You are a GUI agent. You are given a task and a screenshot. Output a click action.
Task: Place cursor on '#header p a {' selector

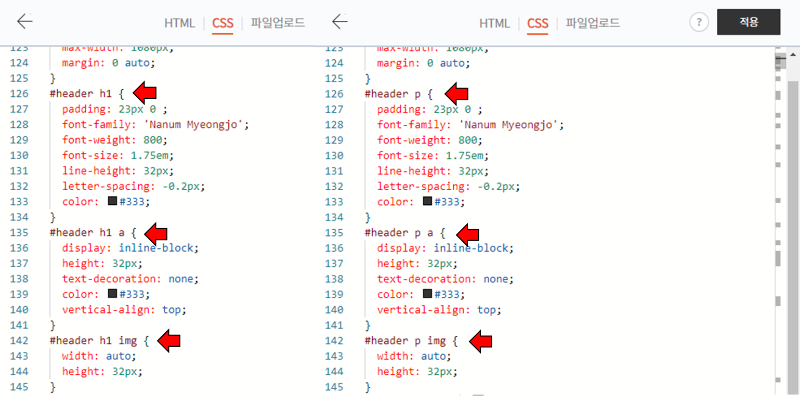tap(405, 233)
